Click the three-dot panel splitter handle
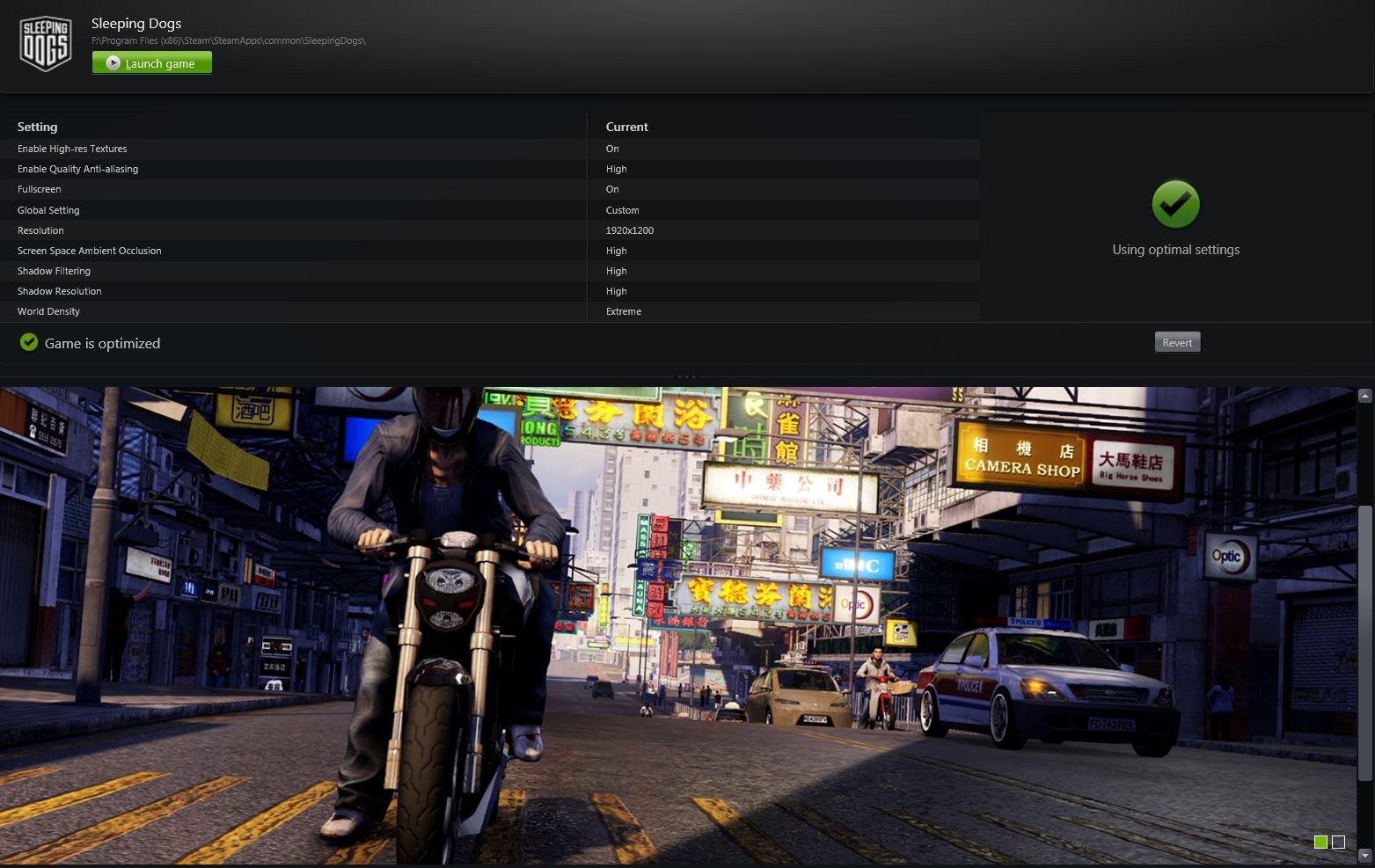 tap(686, 376)
